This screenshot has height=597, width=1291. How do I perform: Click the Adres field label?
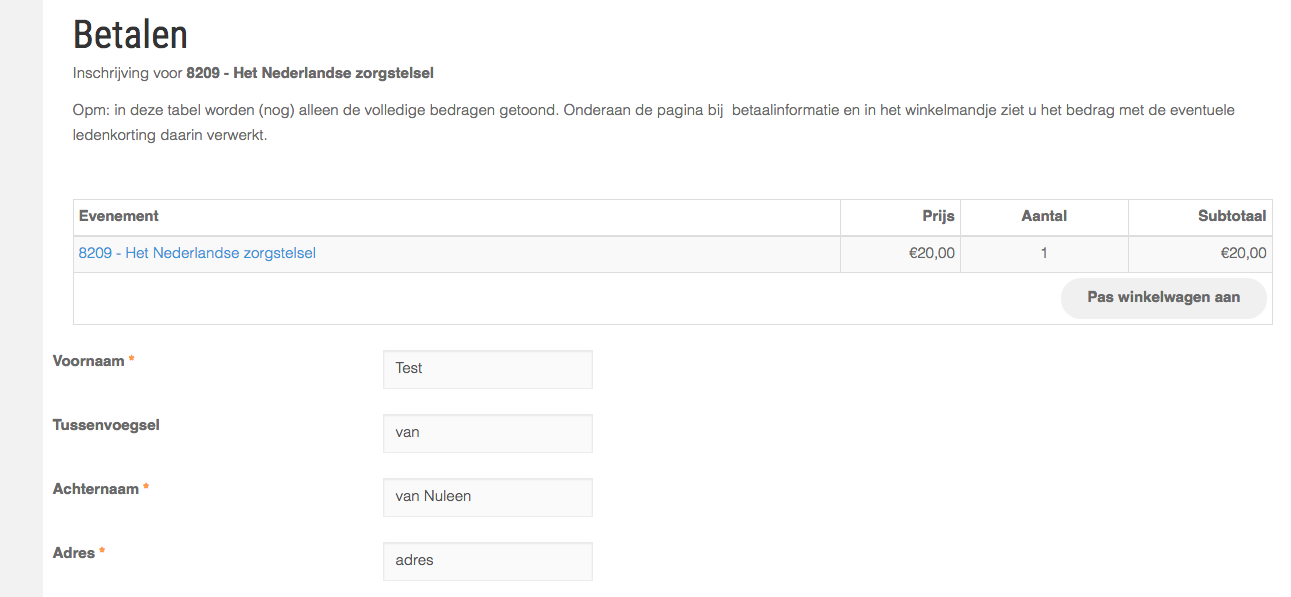pyautogui.click(x=74, y=553)
